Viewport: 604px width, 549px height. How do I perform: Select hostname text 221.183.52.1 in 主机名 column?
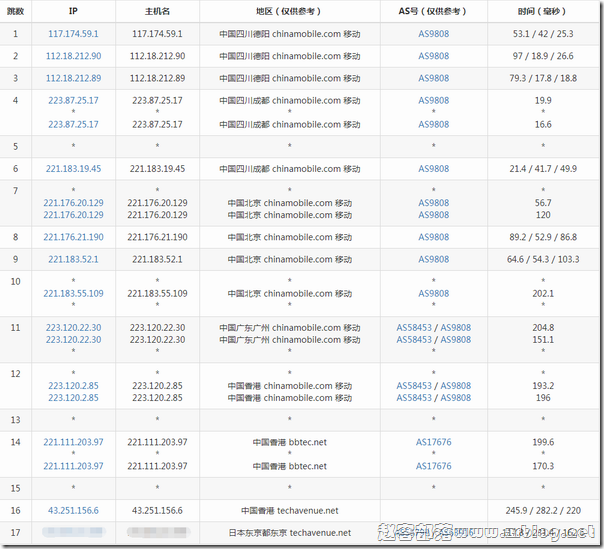157,259
